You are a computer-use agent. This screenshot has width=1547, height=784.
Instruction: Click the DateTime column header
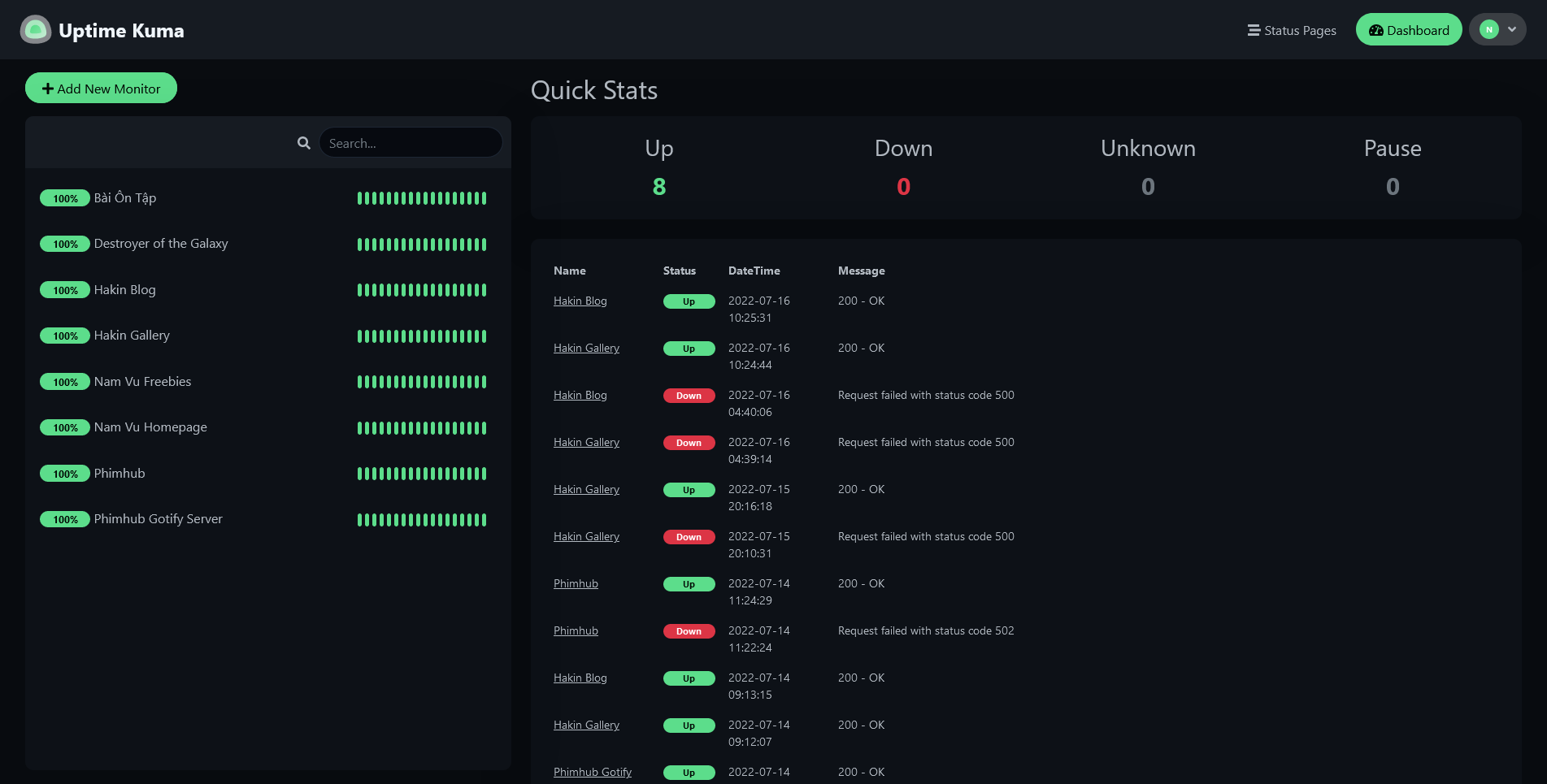(754, 271)
